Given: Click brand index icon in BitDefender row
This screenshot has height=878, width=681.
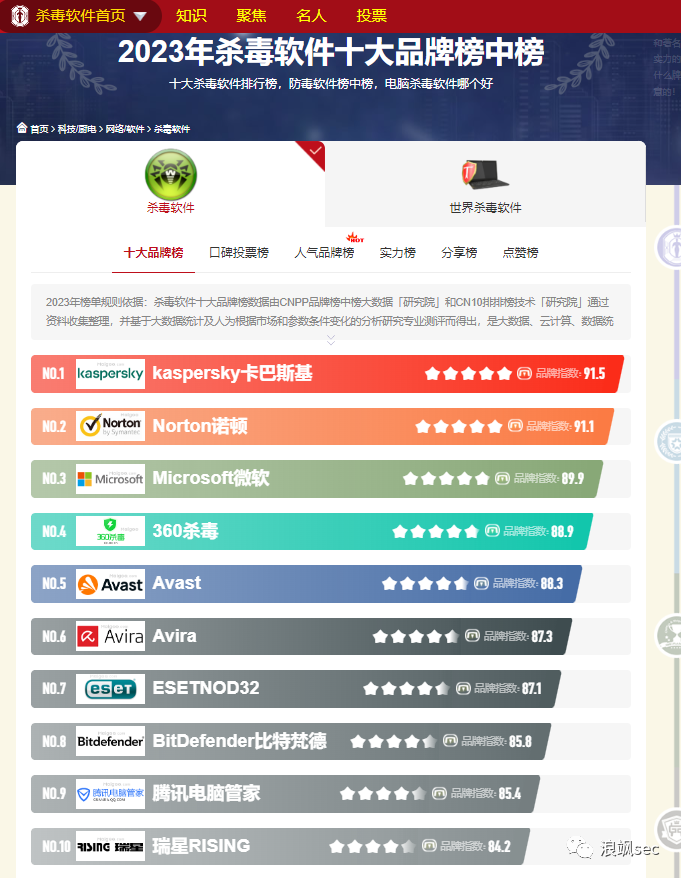Looking at the screenshot, I should click(x=450, y=741).
